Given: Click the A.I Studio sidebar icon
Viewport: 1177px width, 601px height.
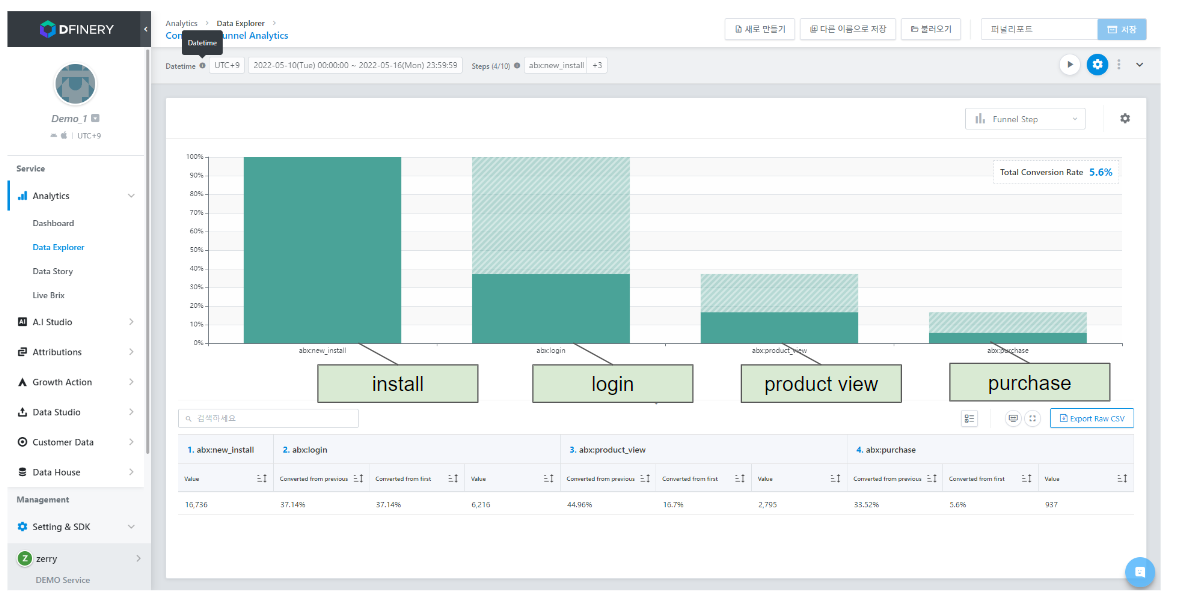Looking at the screenshot, I should [x=22, y=322].
